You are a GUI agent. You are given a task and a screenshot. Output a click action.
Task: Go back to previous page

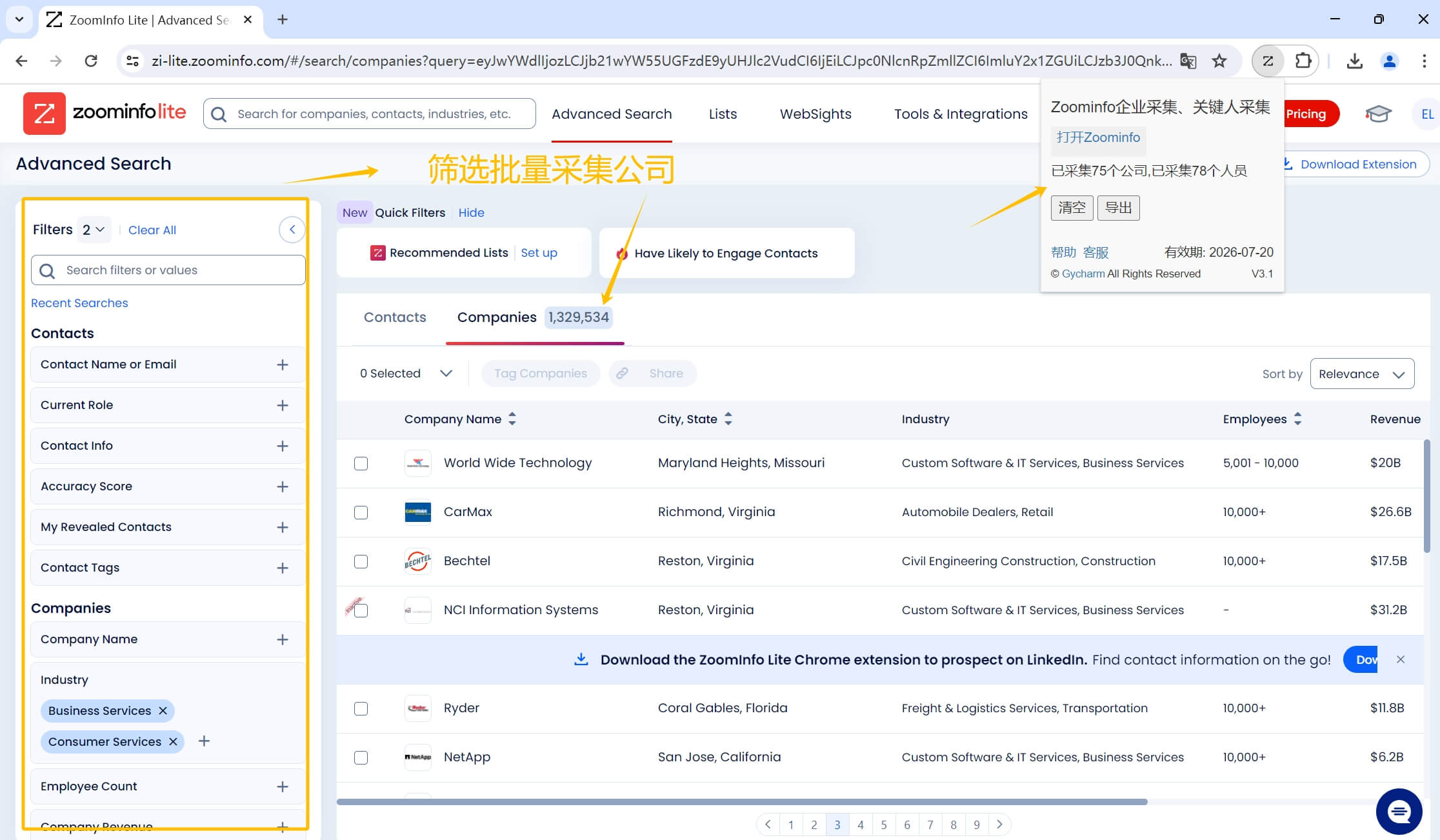tap(21, 61)
